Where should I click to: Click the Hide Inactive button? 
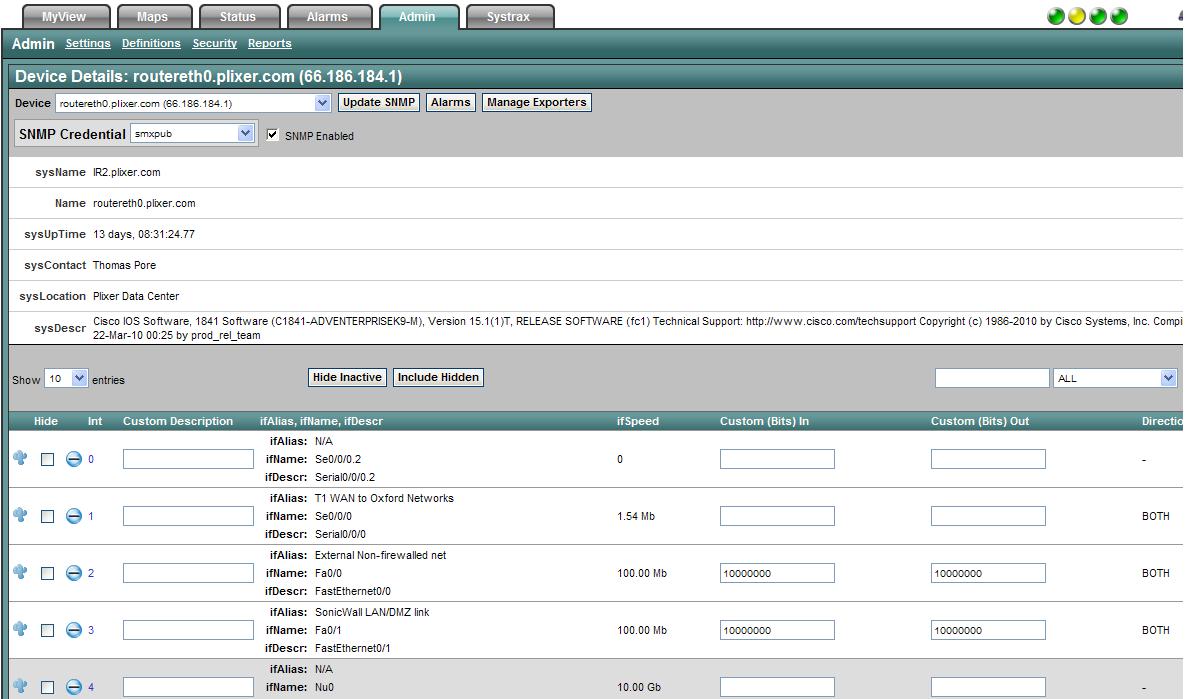[x=348, y=377]
